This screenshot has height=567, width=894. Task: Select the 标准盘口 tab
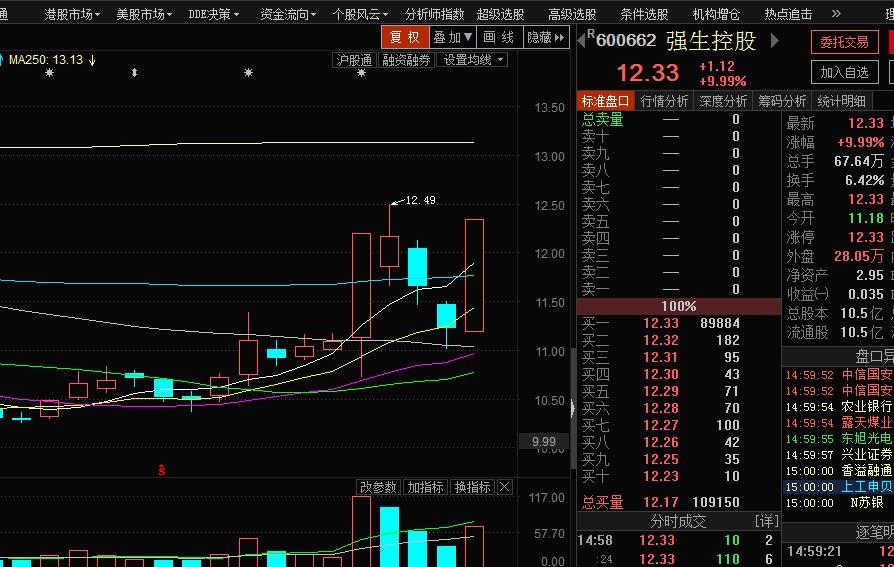[605, 101]
